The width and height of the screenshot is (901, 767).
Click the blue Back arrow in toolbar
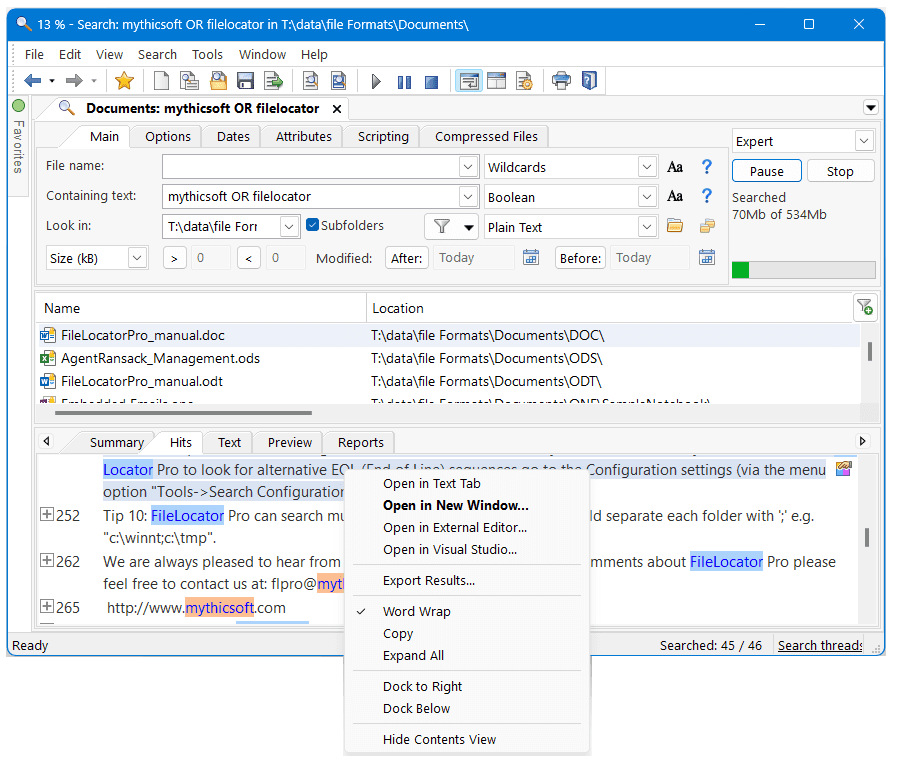[32, 80]
